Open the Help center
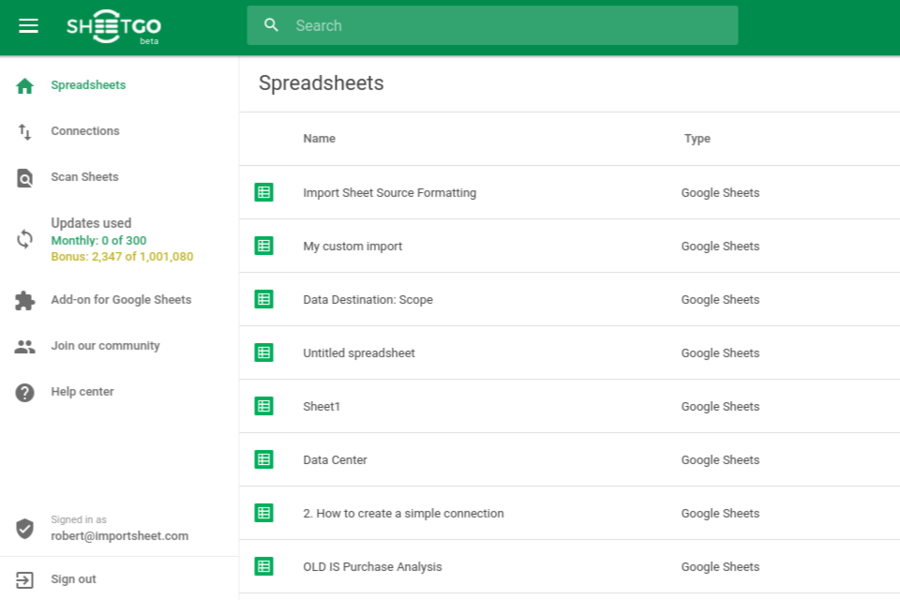This screenshot has width=900, height=600. [82, 392]
